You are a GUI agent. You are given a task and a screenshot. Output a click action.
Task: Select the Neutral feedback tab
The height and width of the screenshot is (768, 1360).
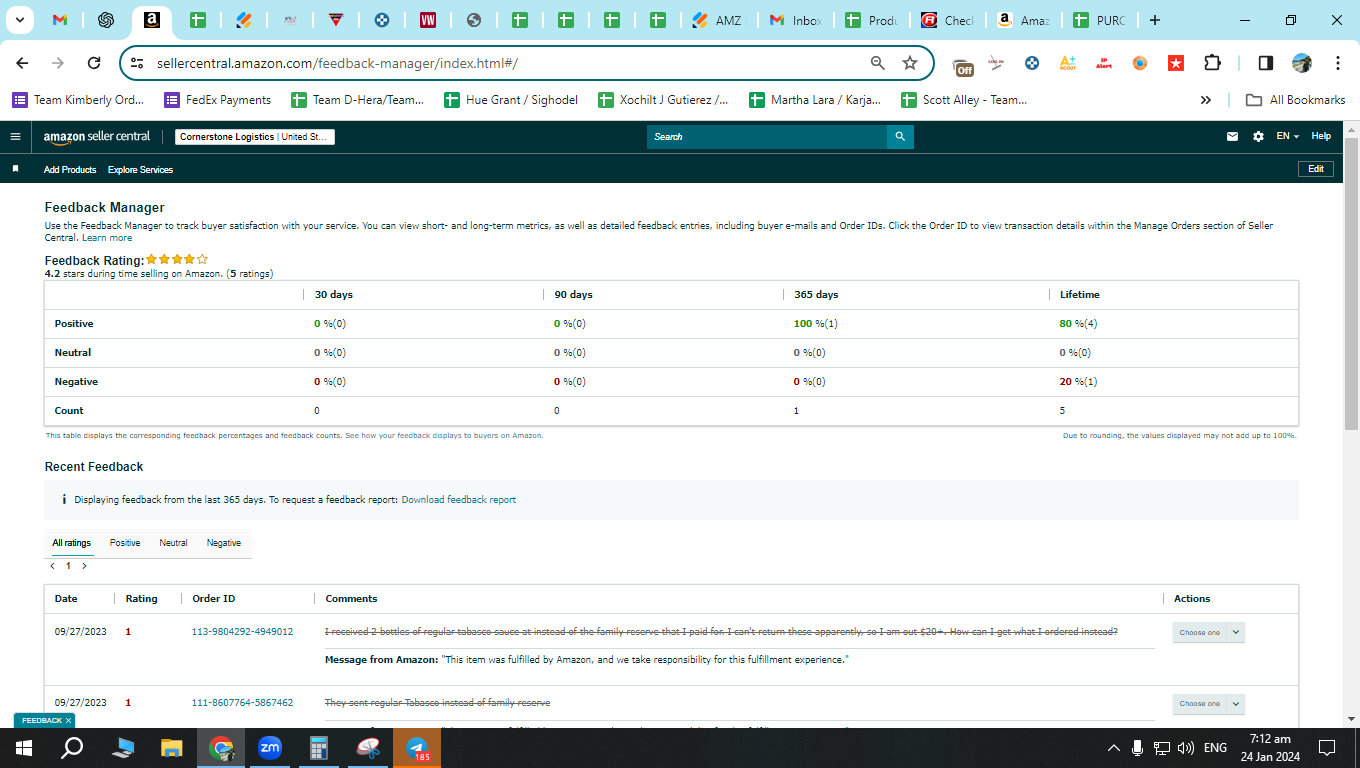click(173, 543)
